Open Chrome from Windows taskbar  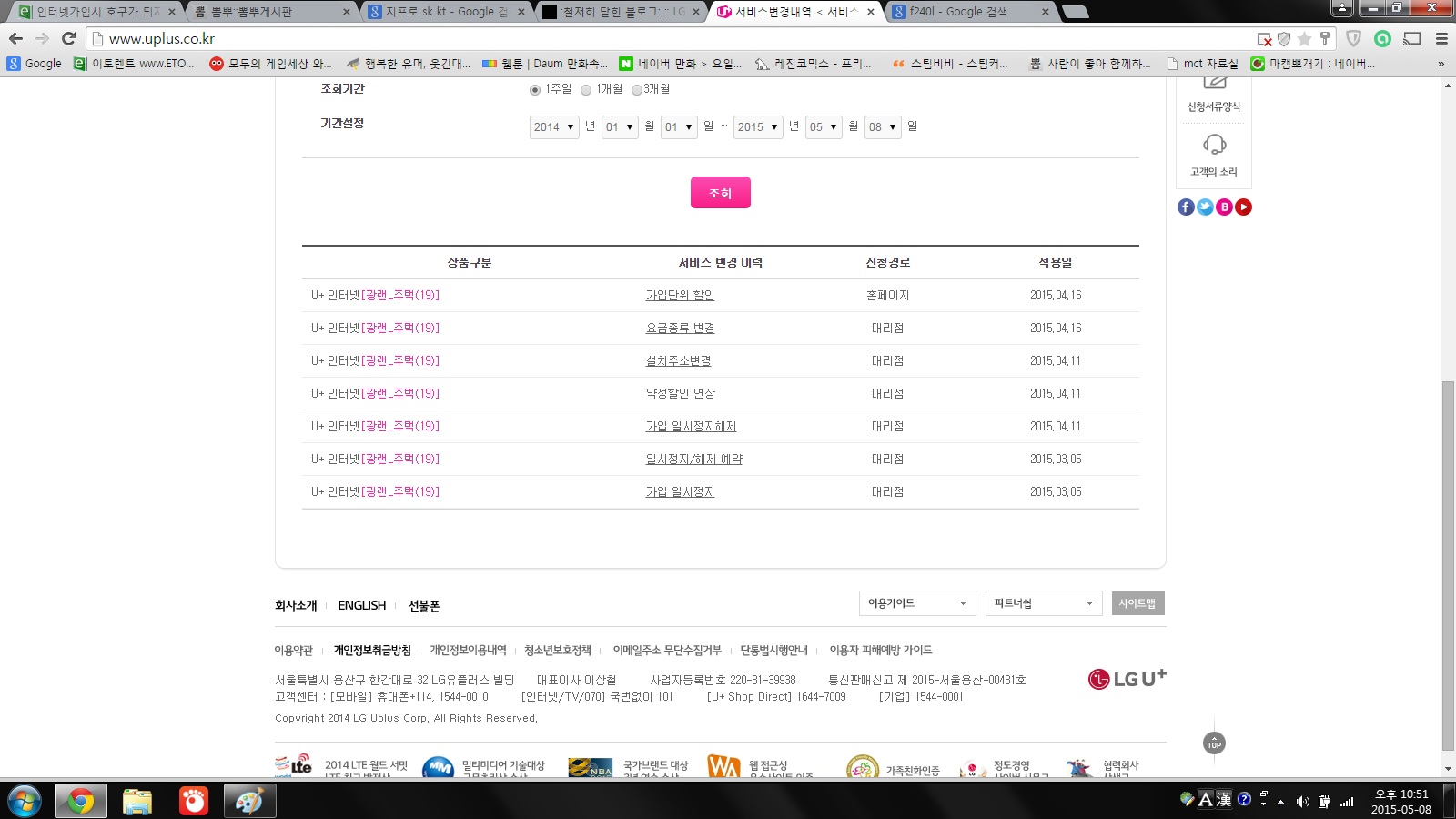point(80,801)
